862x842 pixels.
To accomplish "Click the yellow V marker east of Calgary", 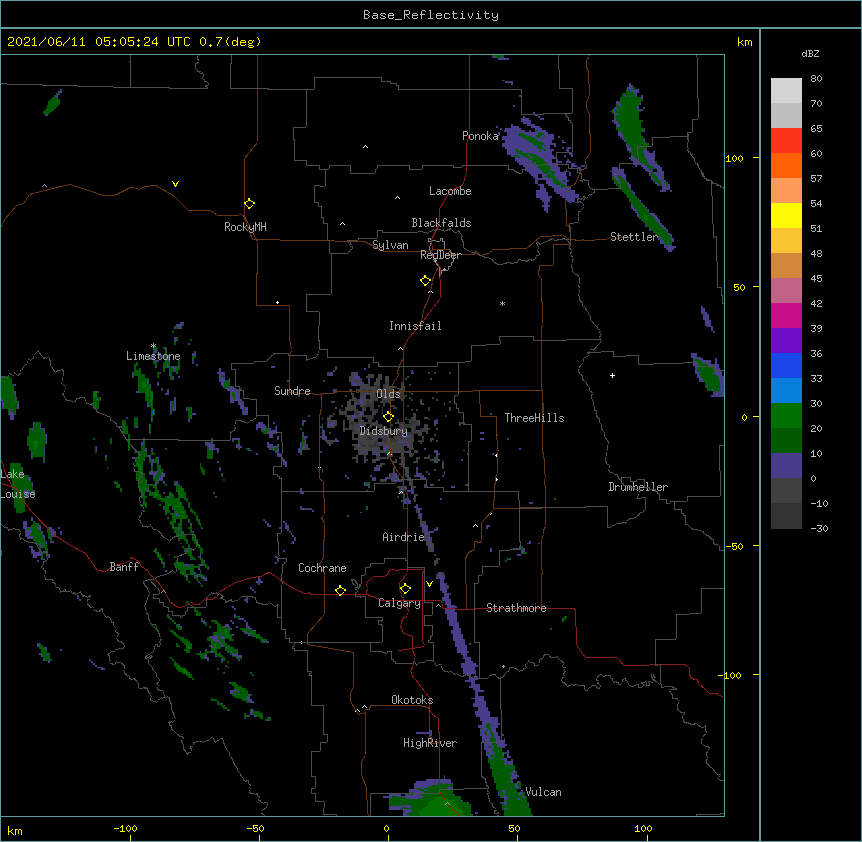I will (x=429, y=584).
